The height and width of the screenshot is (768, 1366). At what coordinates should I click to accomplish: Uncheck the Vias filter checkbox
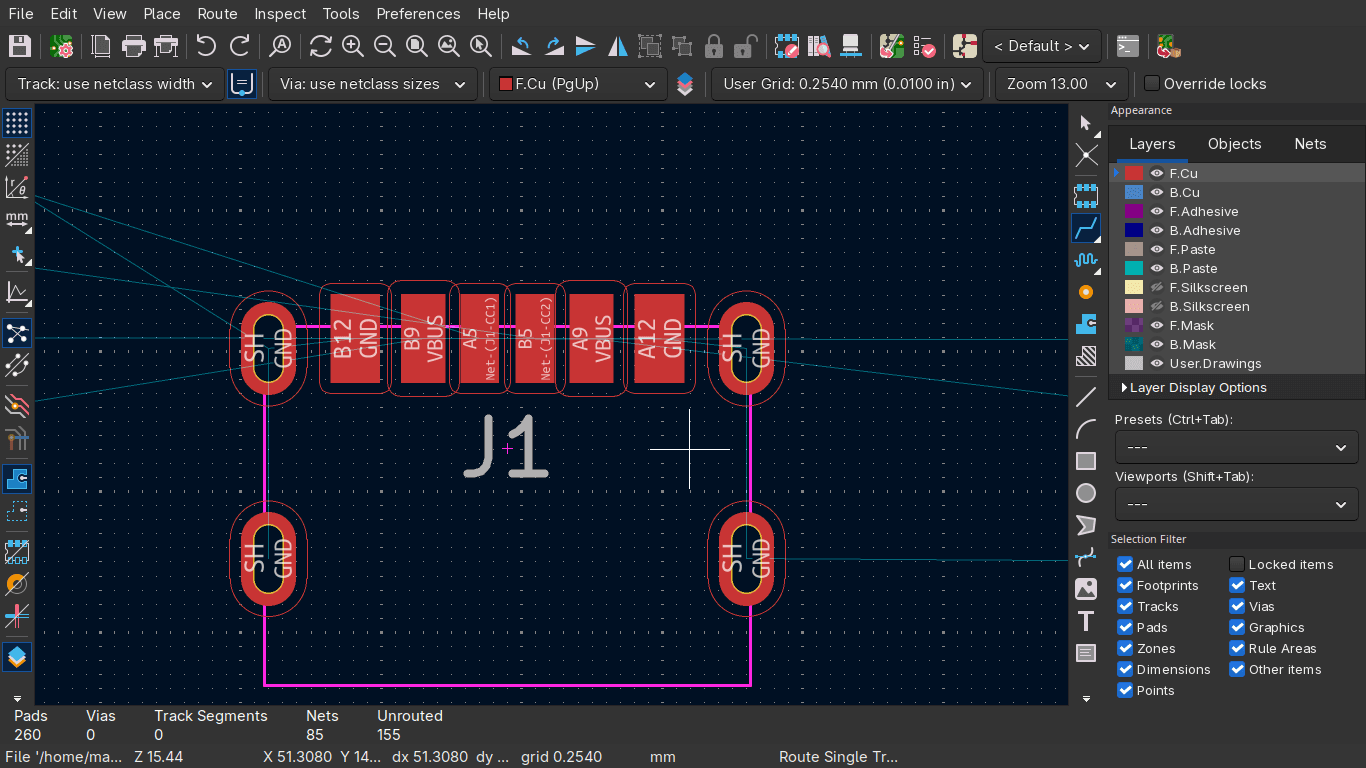coord(1237,606)
